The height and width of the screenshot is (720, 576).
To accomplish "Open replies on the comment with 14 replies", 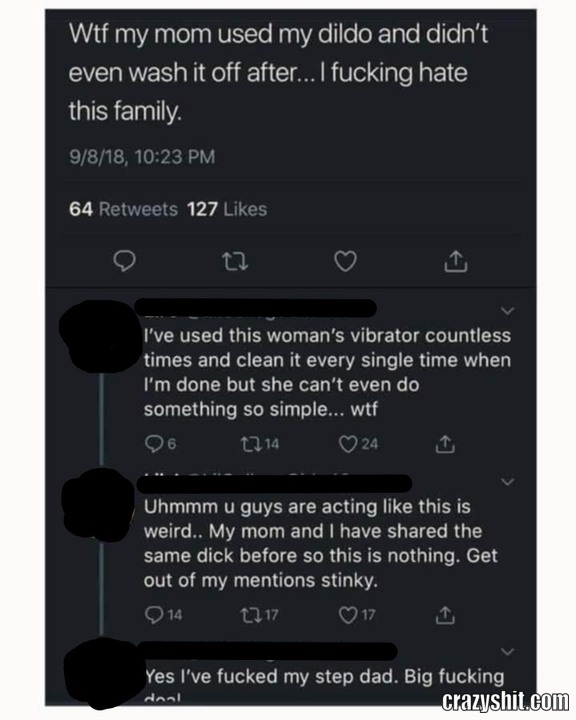I will [x=163, y=614].
